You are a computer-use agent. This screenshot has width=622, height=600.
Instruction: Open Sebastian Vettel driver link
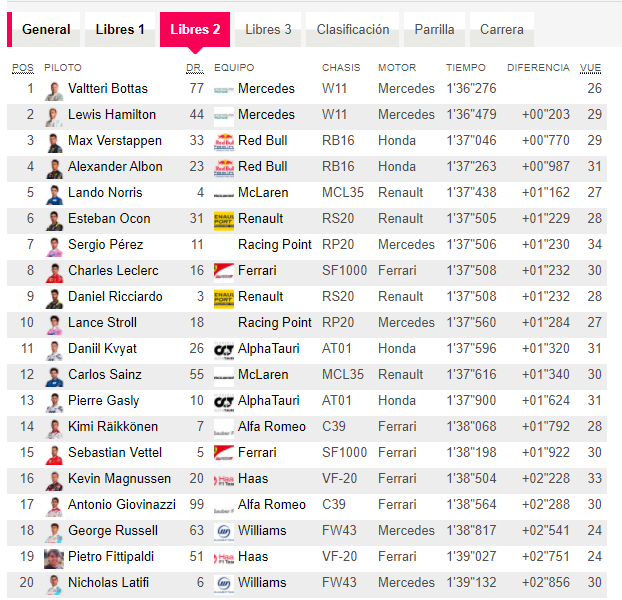[x=115, y=452]
